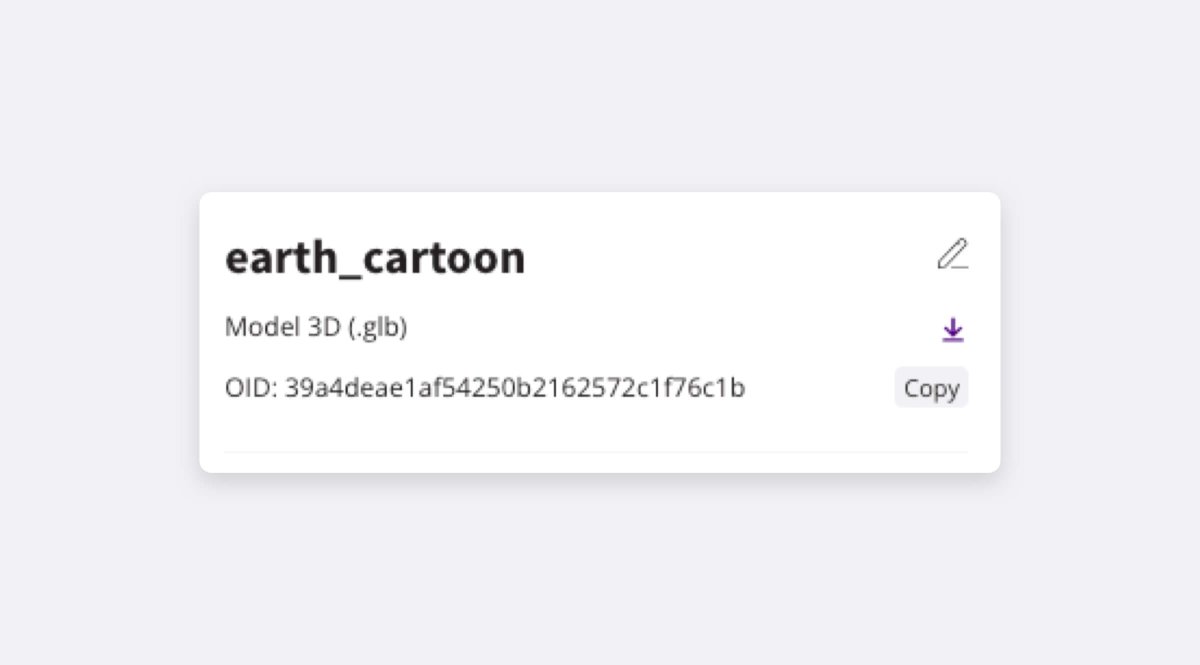Copy the OID value 39a4deae1af54250b2162572c1f76c1b

931,387
